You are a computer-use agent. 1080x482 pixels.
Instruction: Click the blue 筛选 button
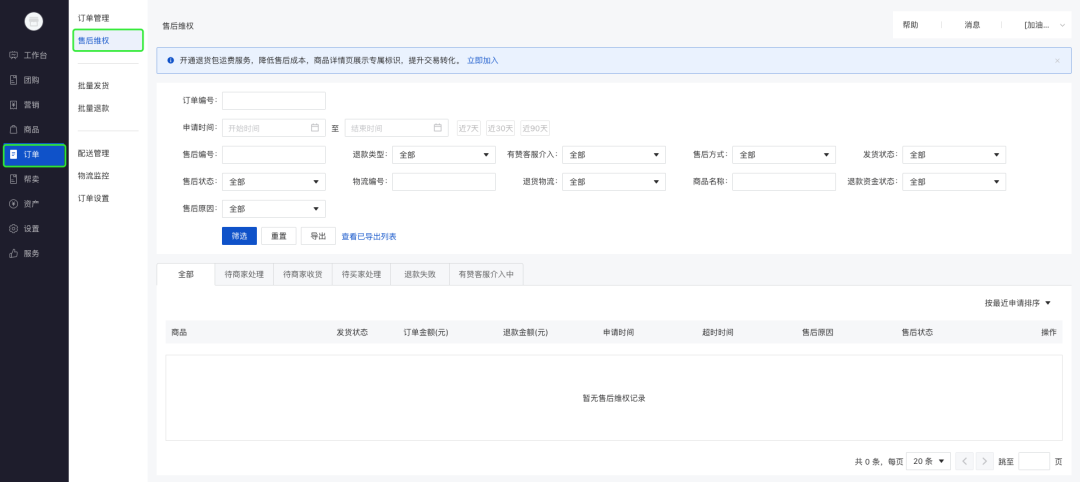[239, 236]
